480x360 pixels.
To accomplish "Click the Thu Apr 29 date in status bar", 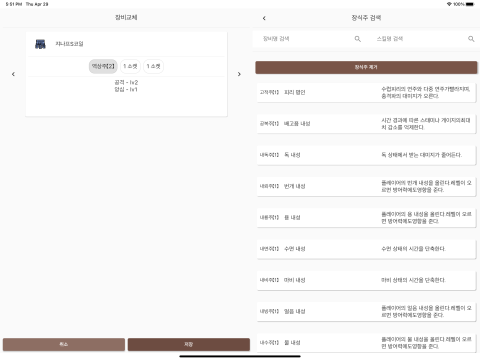I will coord(37,4).
